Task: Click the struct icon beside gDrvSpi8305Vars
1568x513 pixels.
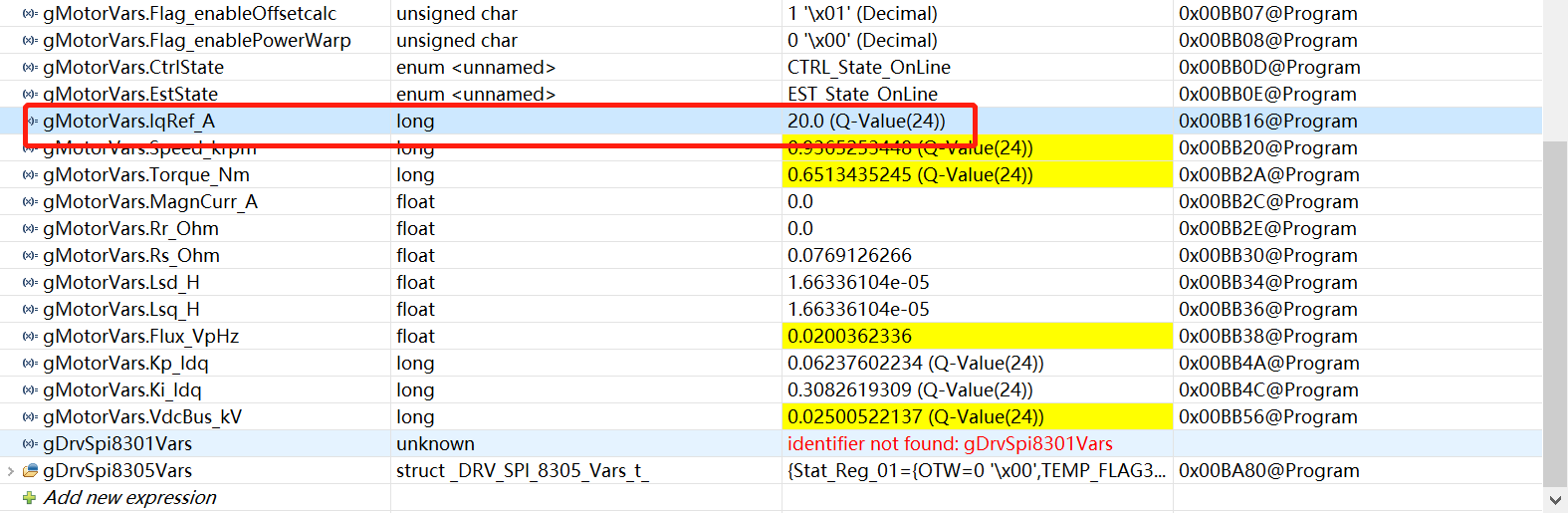Action: [30, 470]
